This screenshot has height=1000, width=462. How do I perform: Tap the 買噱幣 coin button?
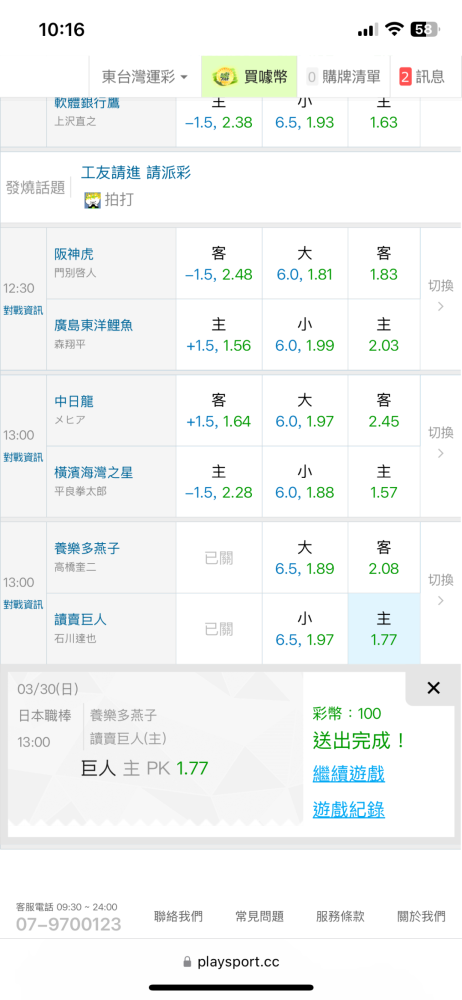coord(250,77)
